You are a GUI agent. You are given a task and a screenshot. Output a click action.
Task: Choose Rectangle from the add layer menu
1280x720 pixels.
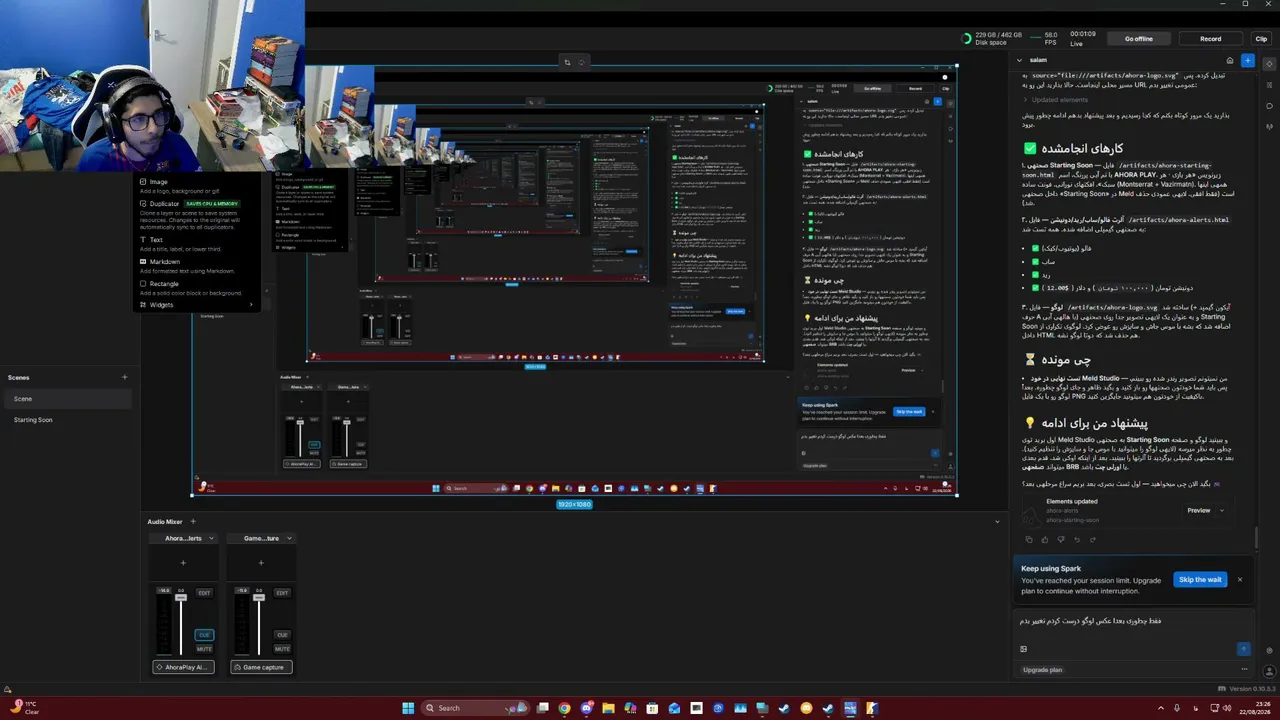tap(197, 288)
